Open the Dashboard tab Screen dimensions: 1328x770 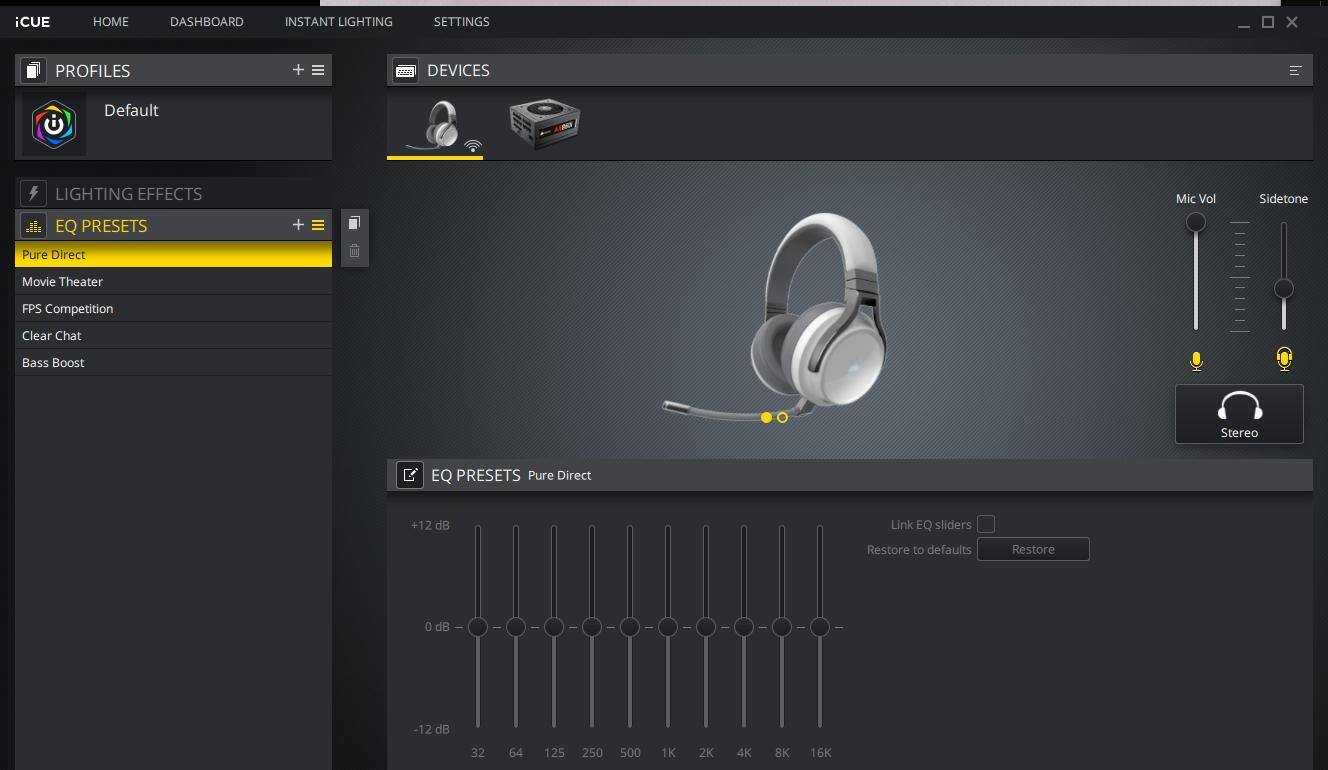pos(206,21)
